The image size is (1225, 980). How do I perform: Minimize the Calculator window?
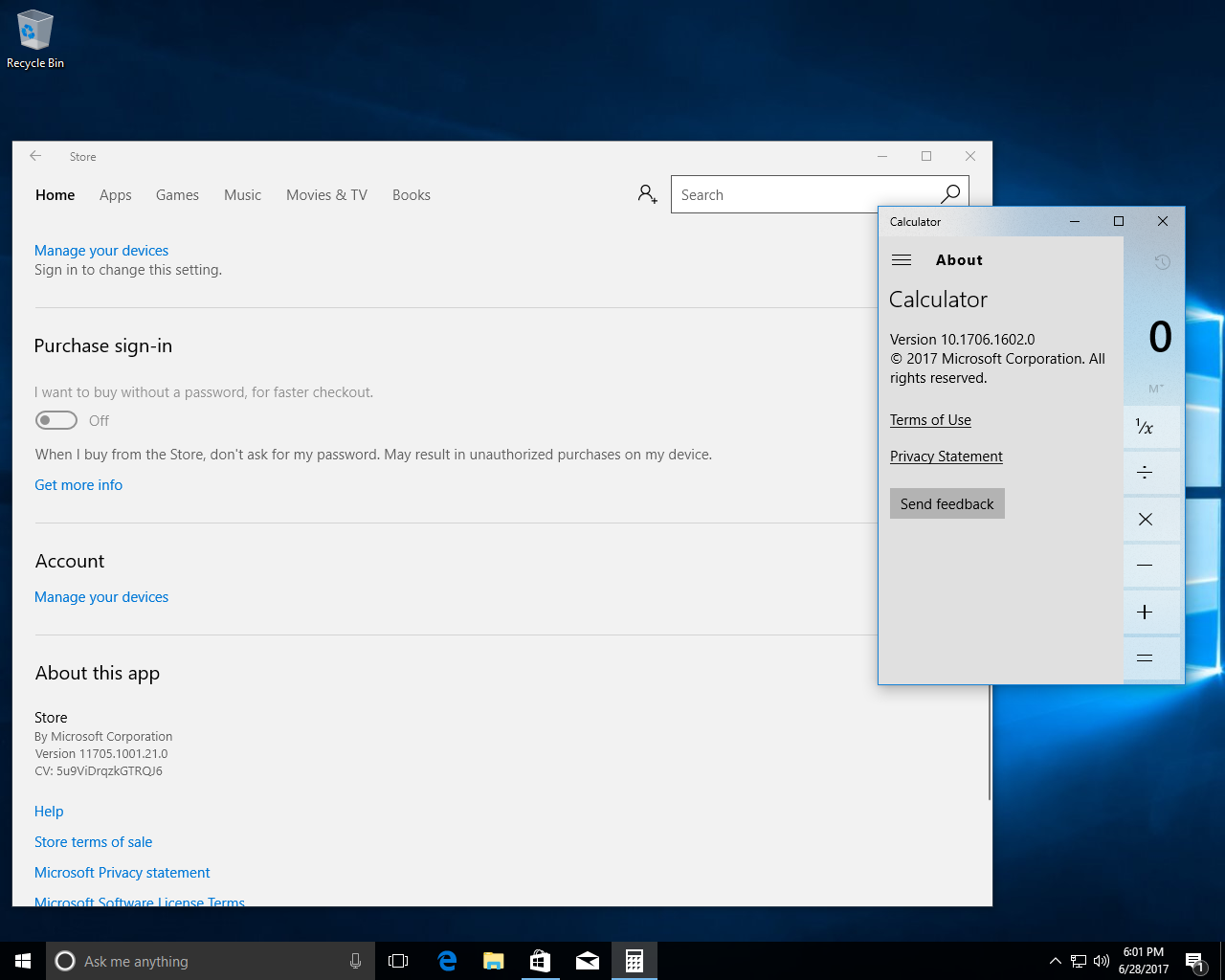point(1075,221)
